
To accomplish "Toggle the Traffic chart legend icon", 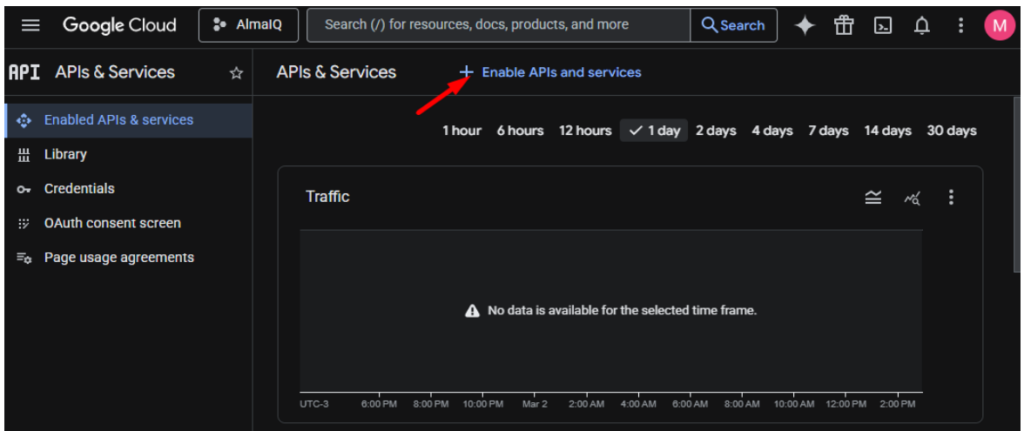I will click(873, 197).
